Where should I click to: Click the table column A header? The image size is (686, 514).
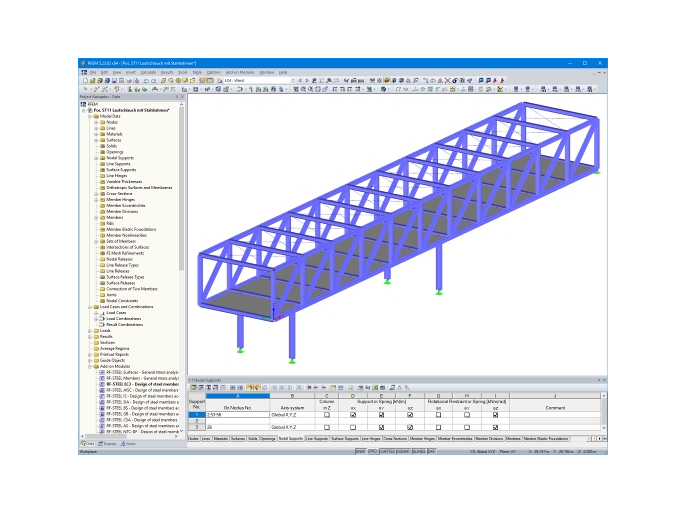pos(238,396)
